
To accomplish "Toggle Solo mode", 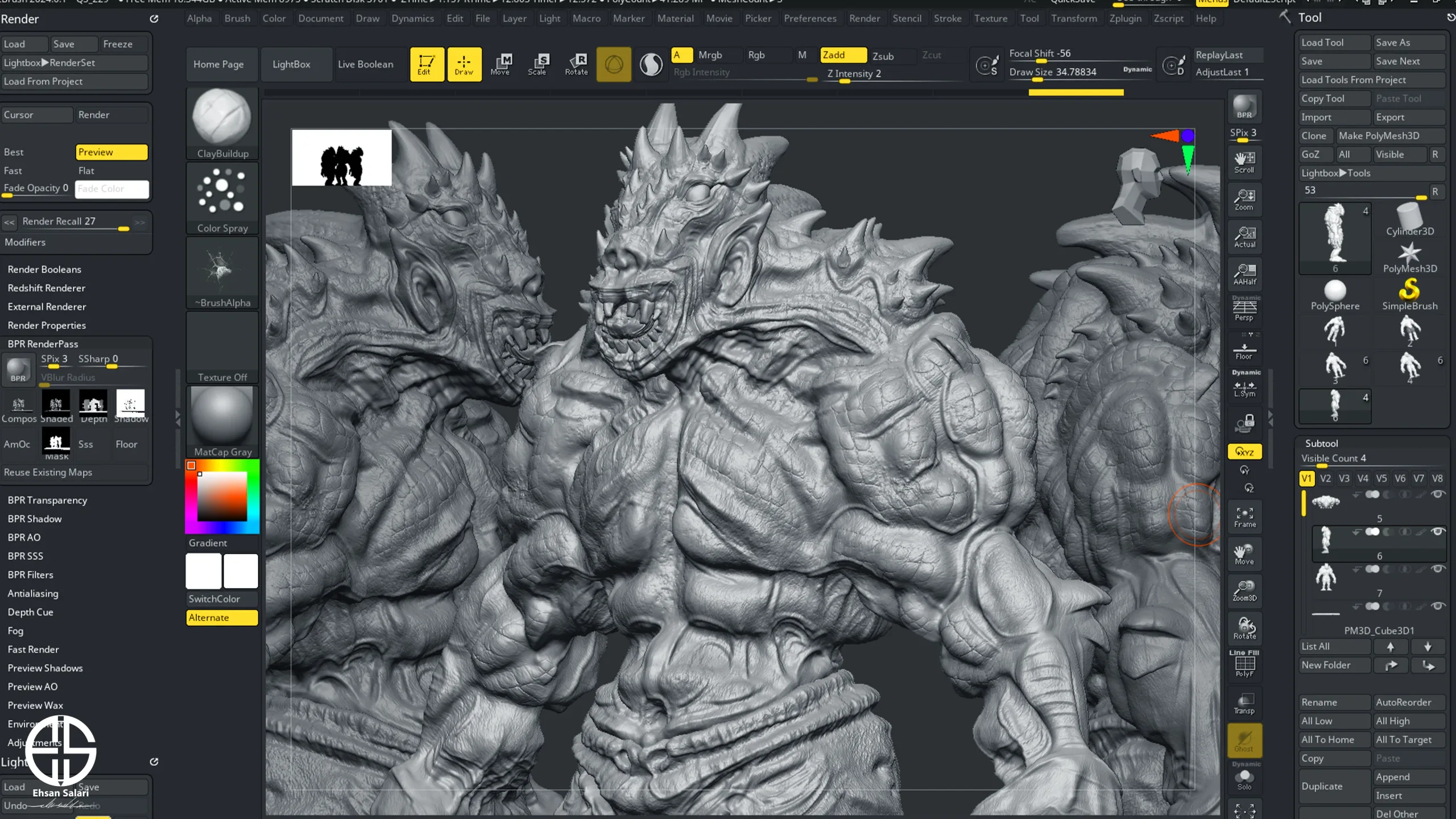I will click(1244, 778).
